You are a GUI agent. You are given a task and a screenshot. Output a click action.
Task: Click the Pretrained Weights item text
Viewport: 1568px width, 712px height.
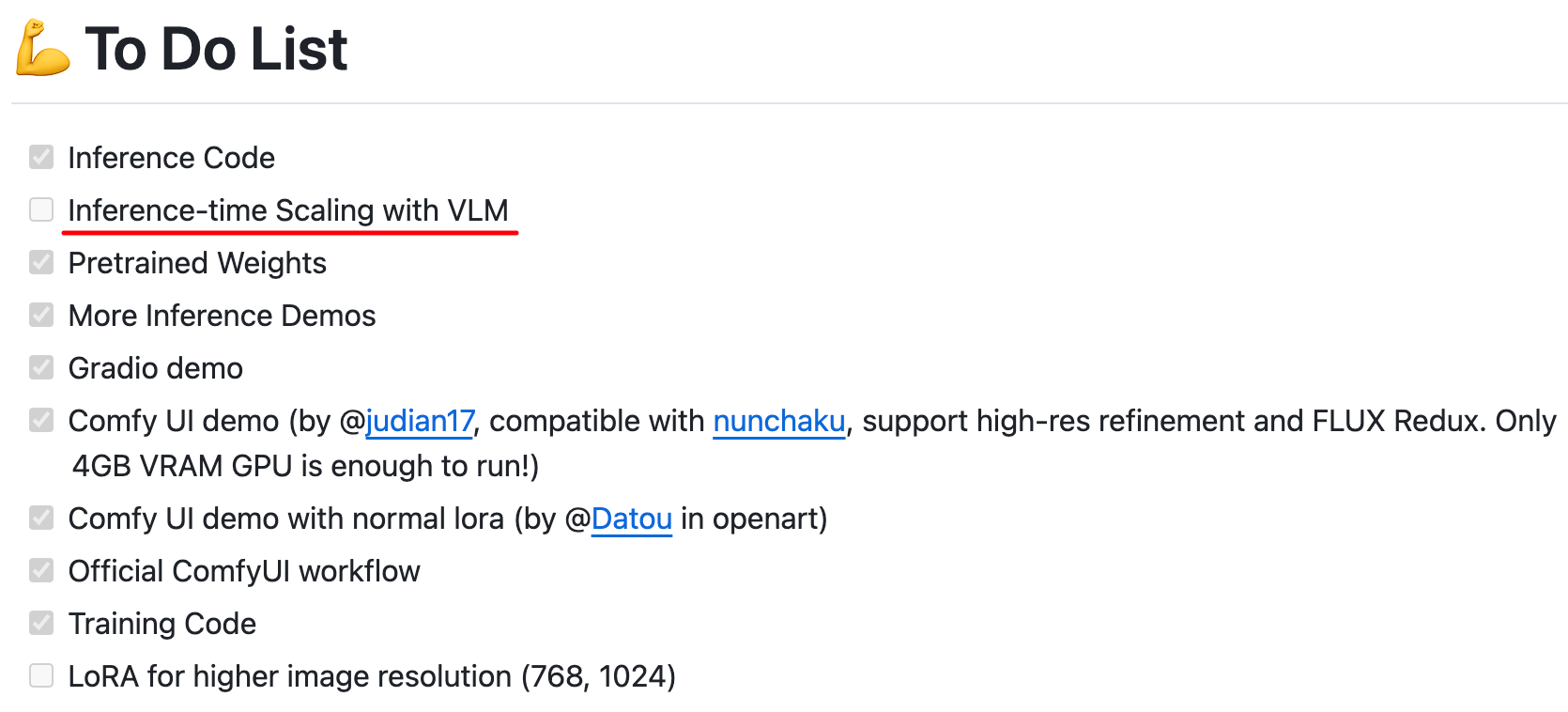197,263
